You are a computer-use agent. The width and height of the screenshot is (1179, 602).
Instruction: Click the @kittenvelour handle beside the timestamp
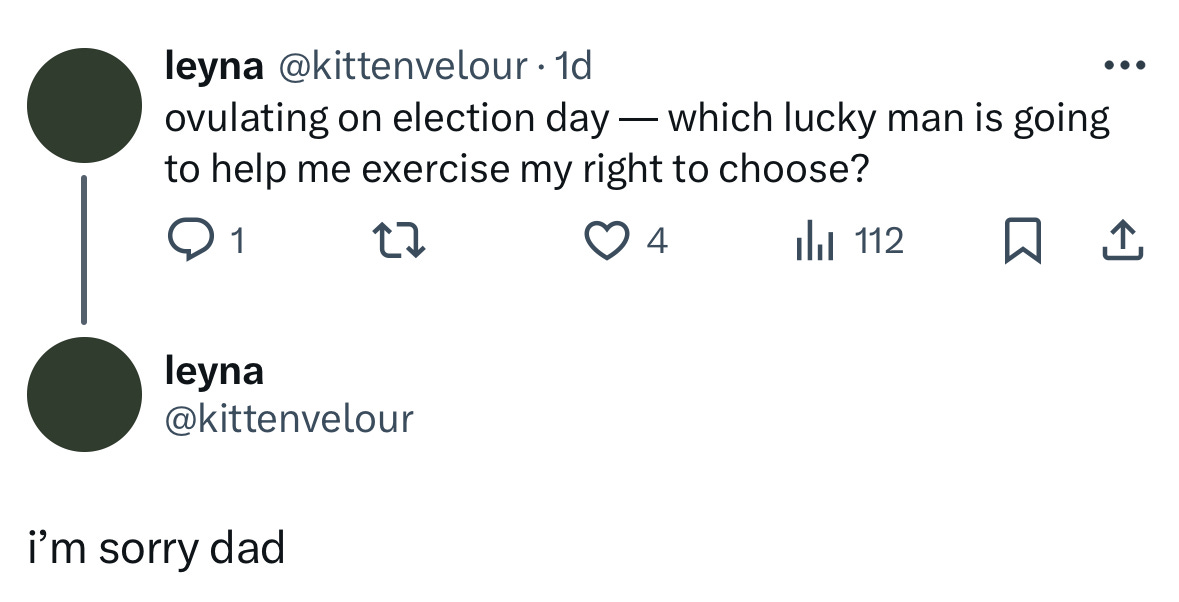[400, 66]
